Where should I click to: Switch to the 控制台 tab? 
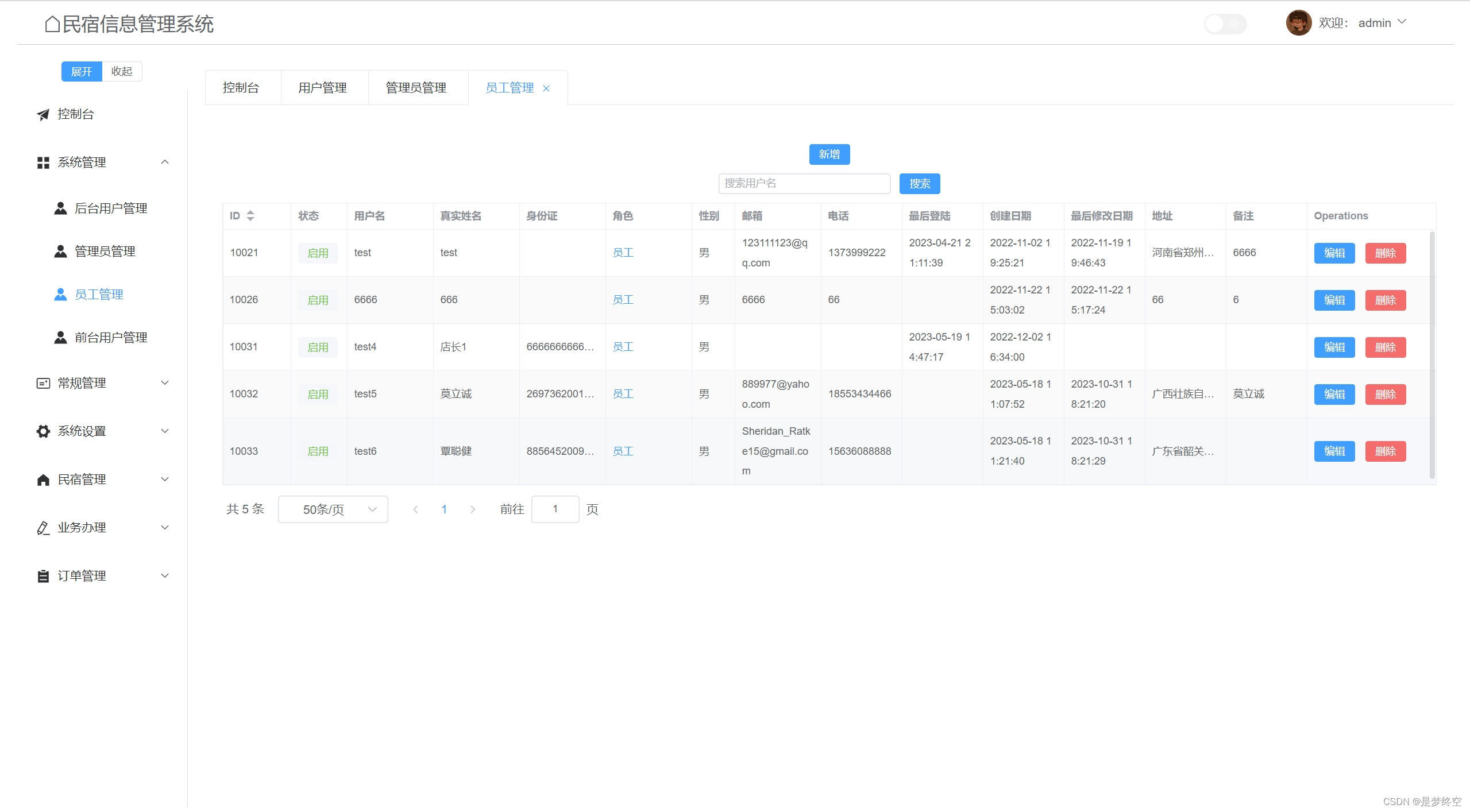click(x=242, y=88)
